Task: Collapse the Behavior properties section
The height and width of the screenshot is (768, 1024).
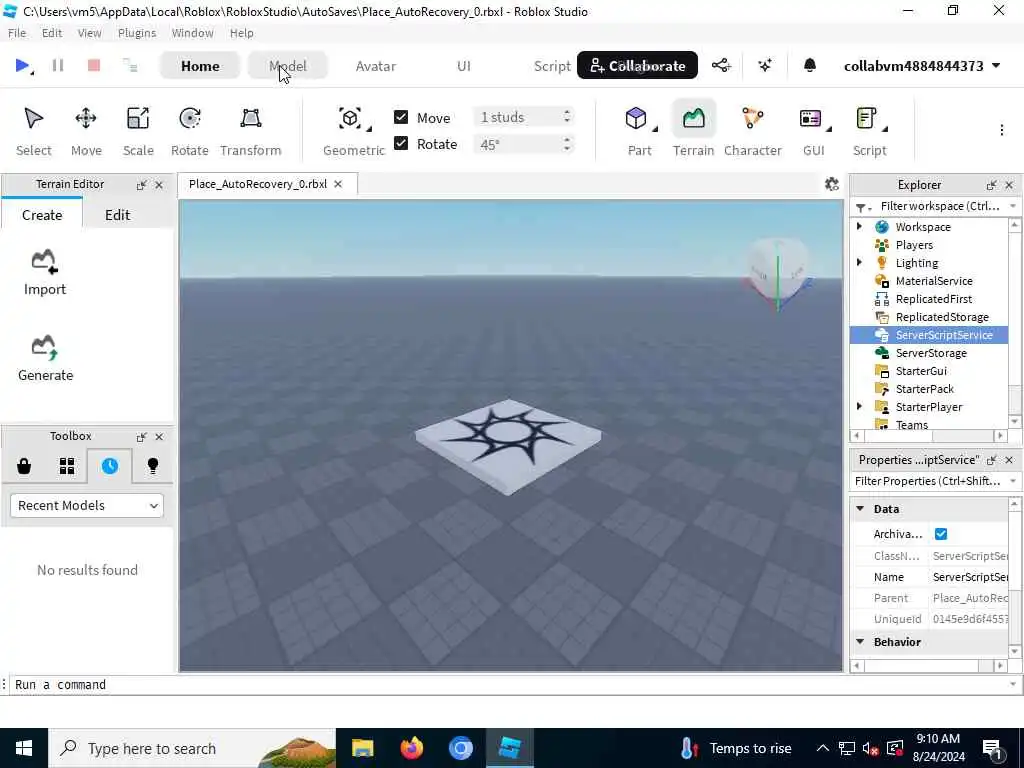Action: point(860,642)
